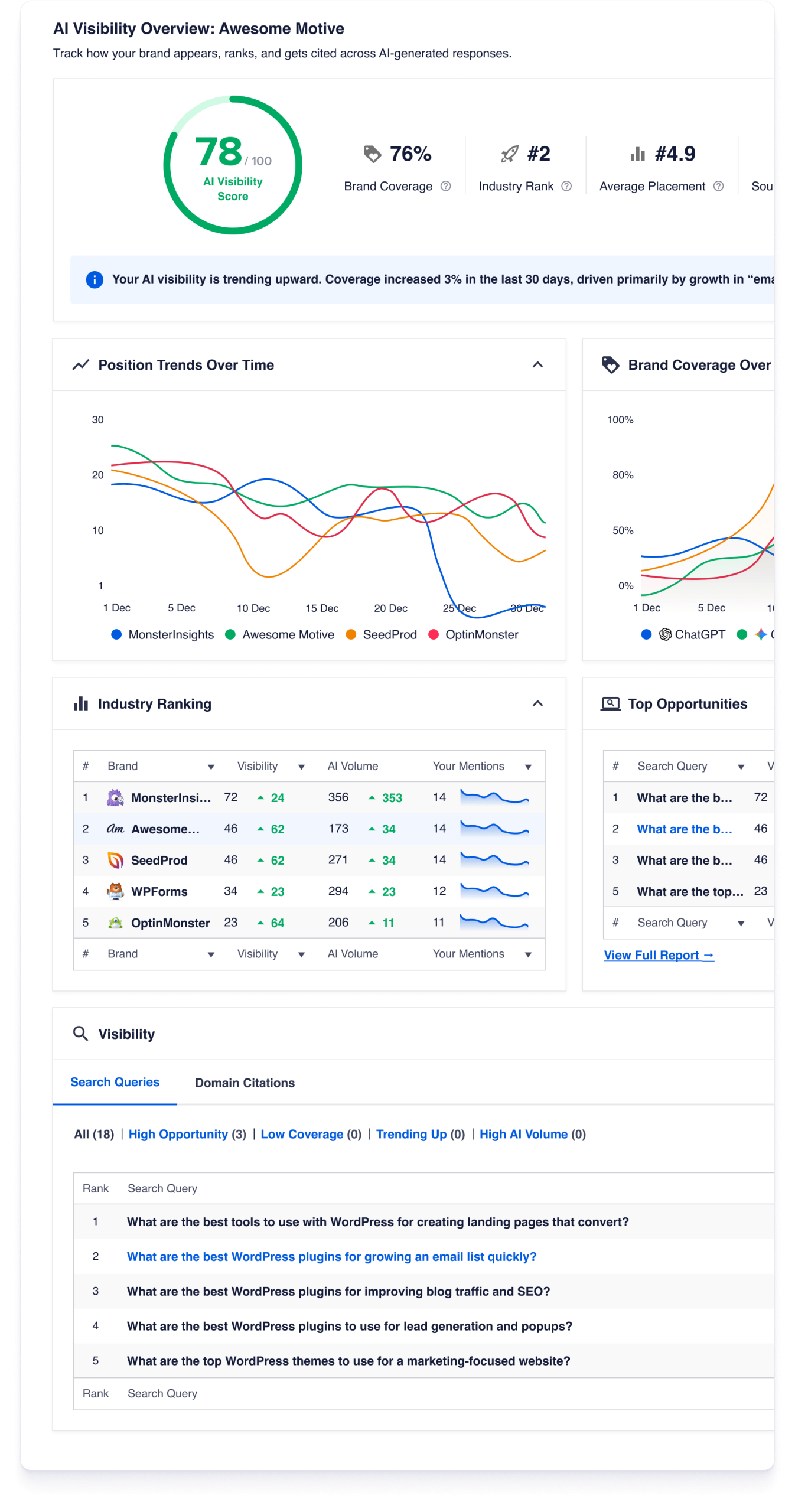Open the View Full Report link
Screen dimensions: 795x1512
659,955
